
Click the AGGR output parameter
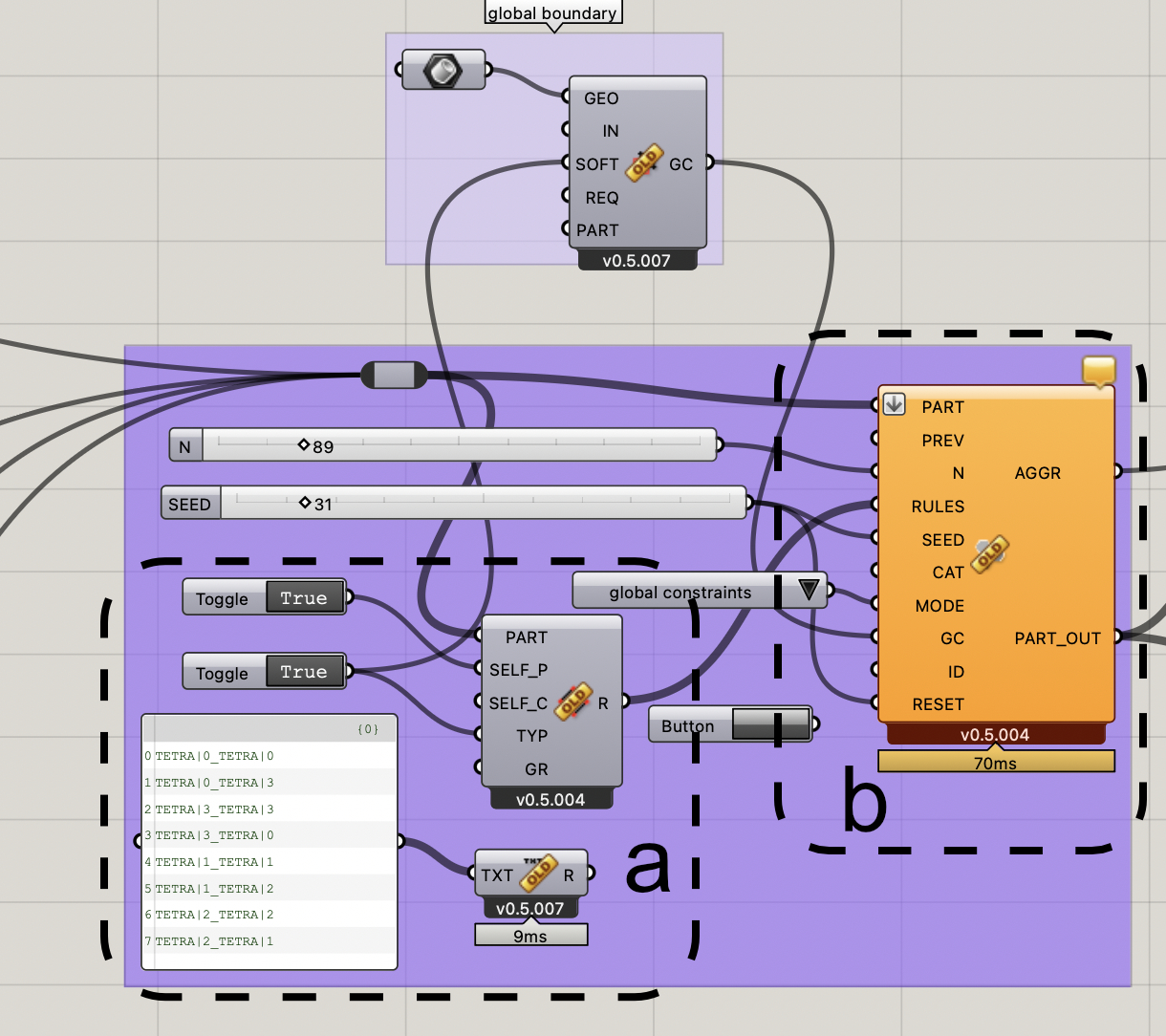click(1038, 473)
